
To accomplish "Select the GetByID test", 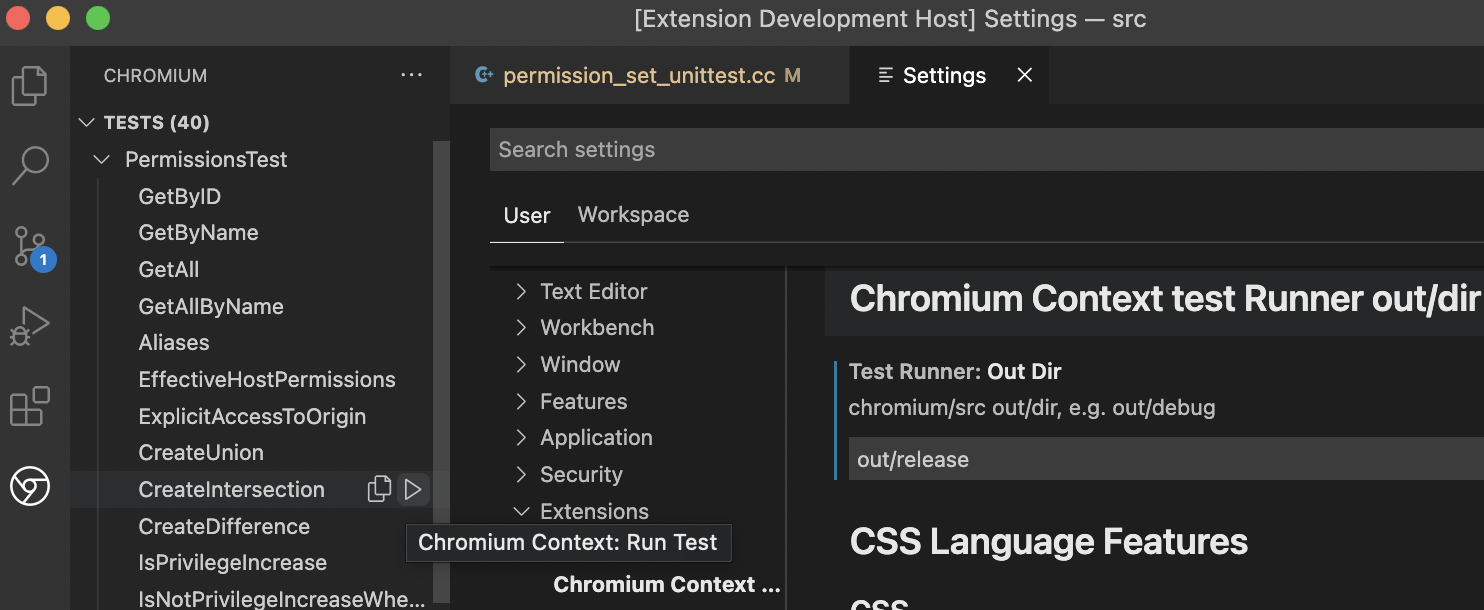I will [180, 197].
